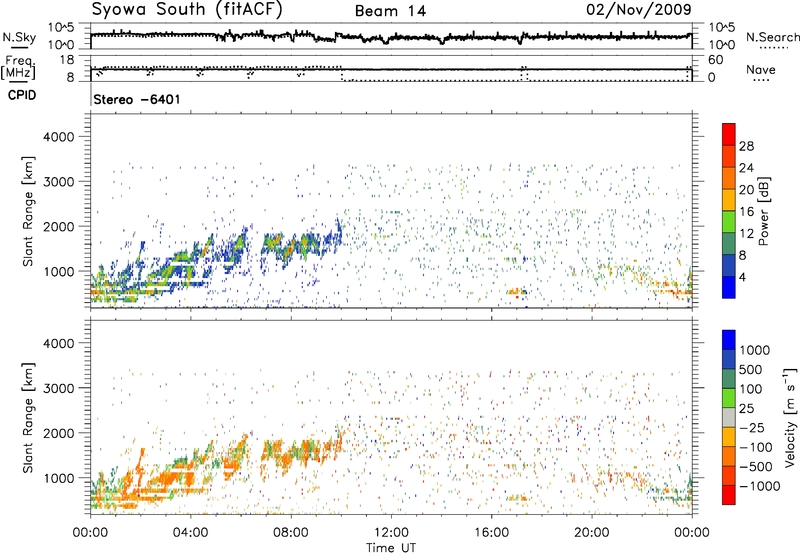Click the 16 label on Power colorbar

746,212
